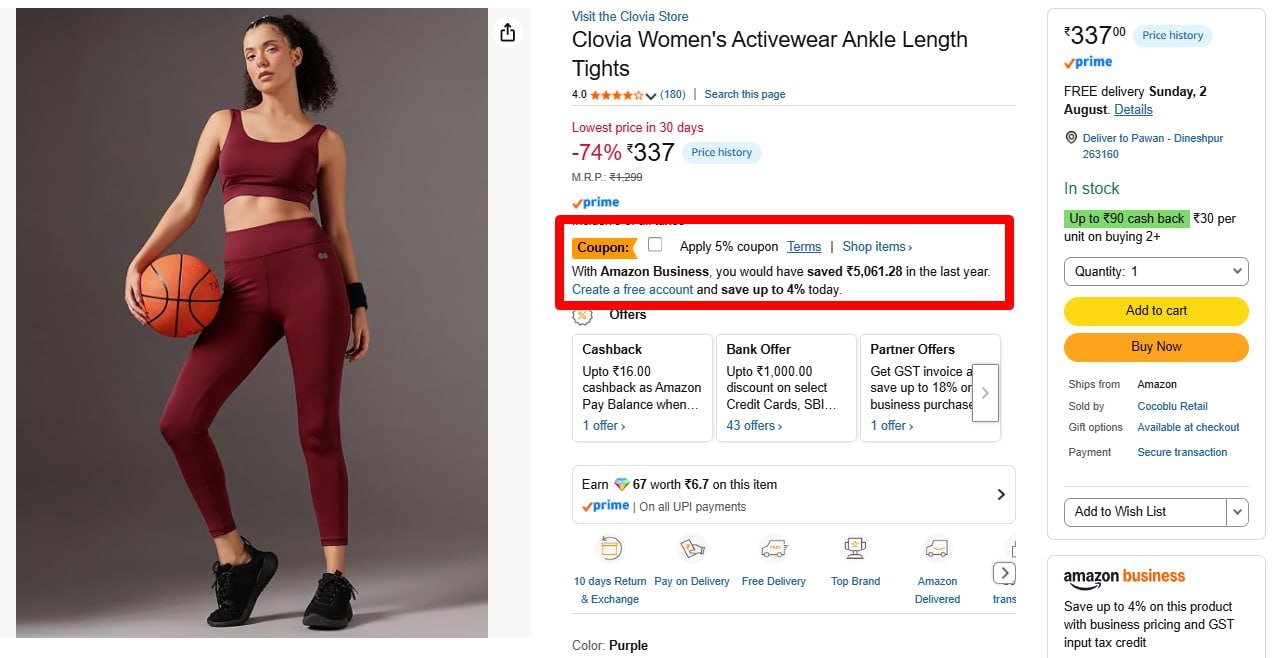This screenshot has height=658, width=1274.
Task: Tick the Apply 5% coupon checkbox
Action: (x=655, y=245)
